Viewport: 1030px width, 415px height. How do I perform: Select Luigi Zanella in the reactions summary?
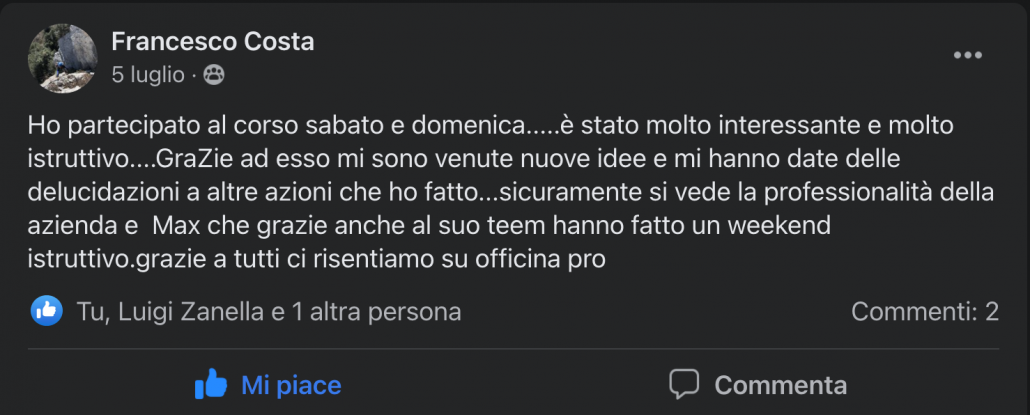[194, 312]
